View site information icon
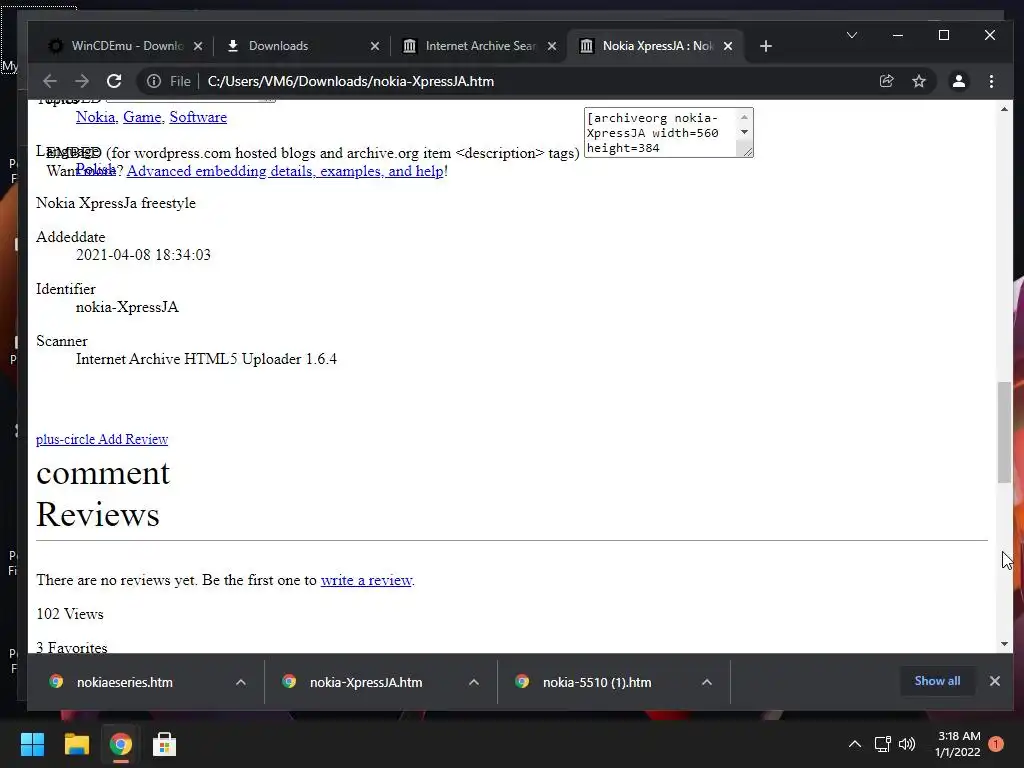1024x768 pixels. [x=153, y=81]
